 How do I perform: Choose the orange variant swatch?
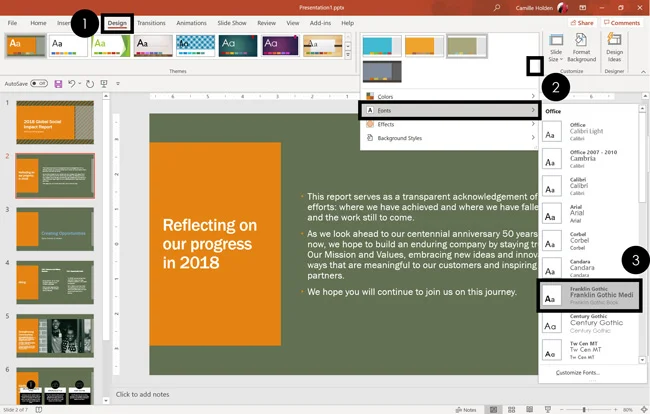point(424,46)
